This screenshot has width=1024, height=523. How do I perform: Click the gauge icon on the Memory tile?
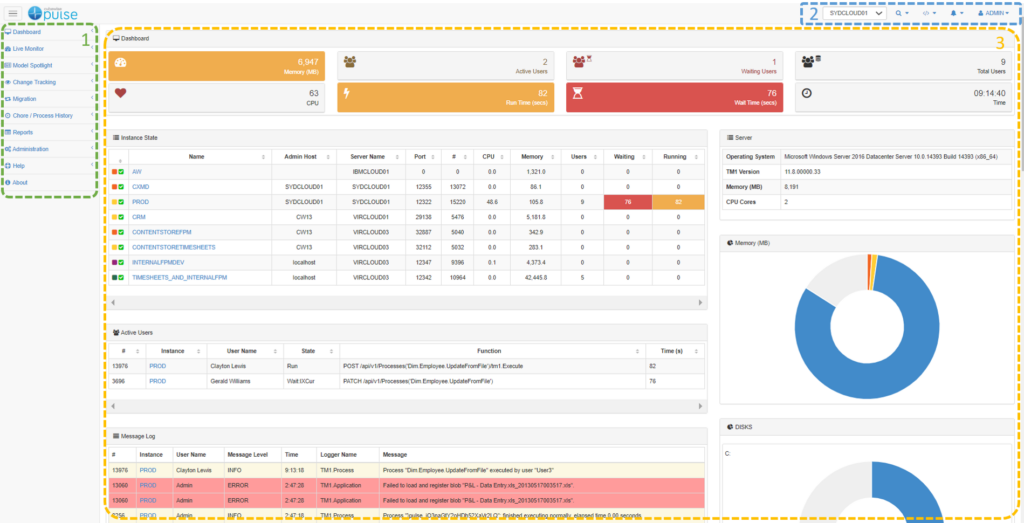(x=122, y=64)
